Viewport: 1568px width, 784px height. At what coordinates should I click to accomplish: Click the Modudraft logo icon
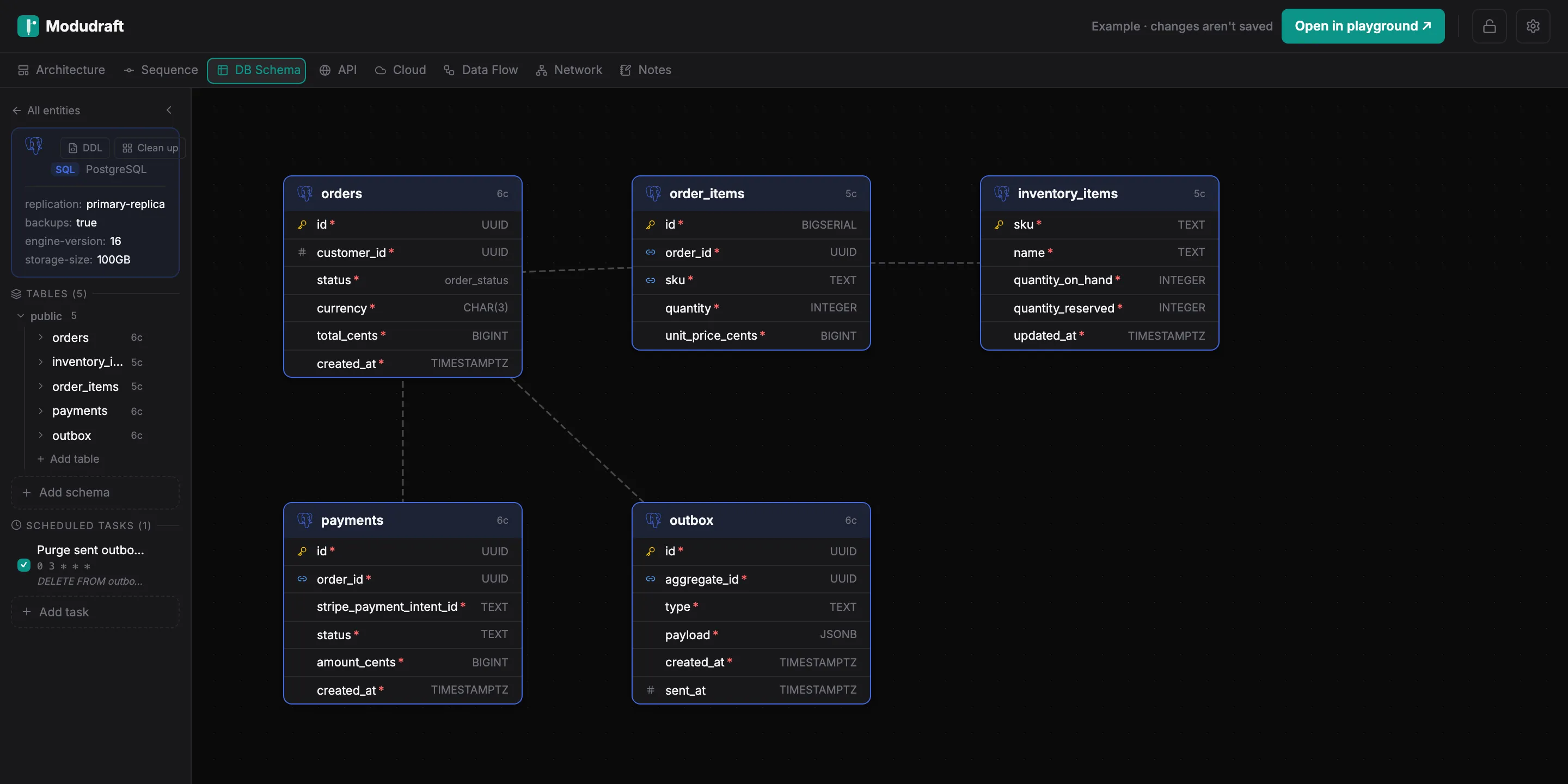click(x=28, y=26)
